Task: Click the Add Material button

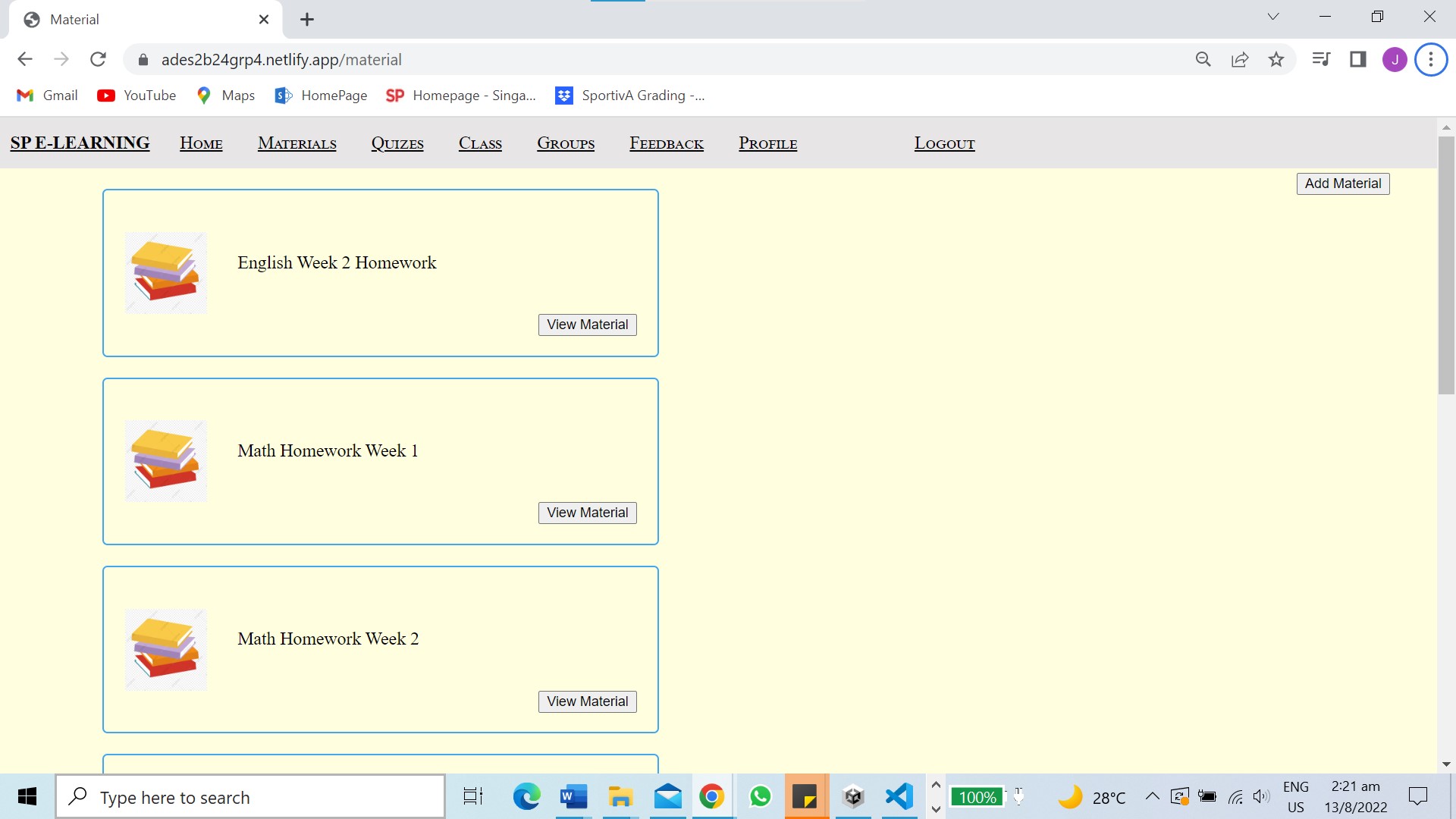Action: (1343, 184)
